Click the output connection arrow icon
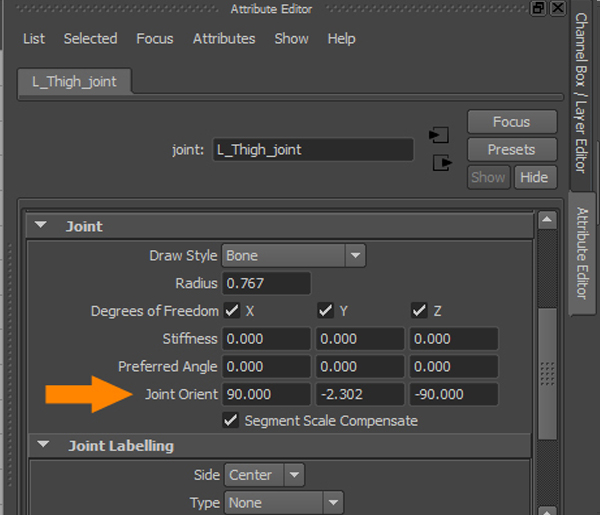This screenshot has height=515, width=600. click(442, 163)
